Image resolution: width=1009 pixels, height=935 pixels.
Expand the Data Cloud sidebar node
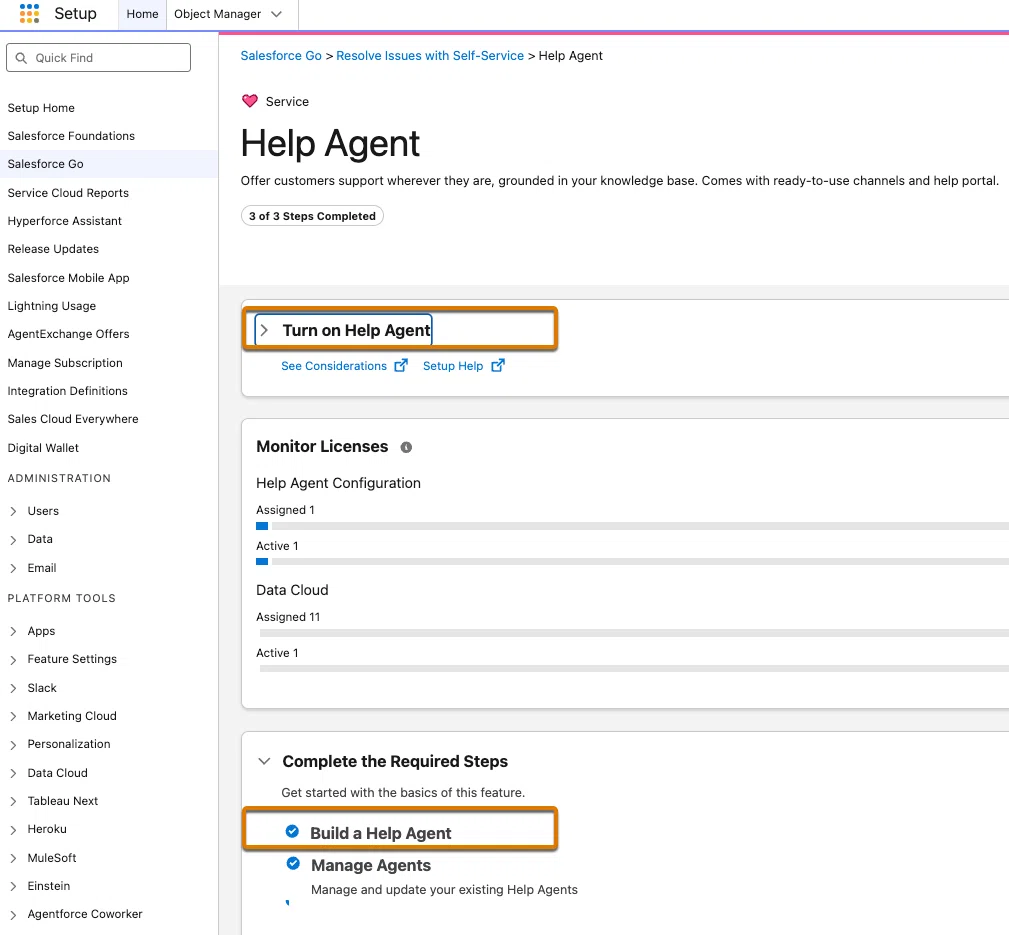point(14,773)
